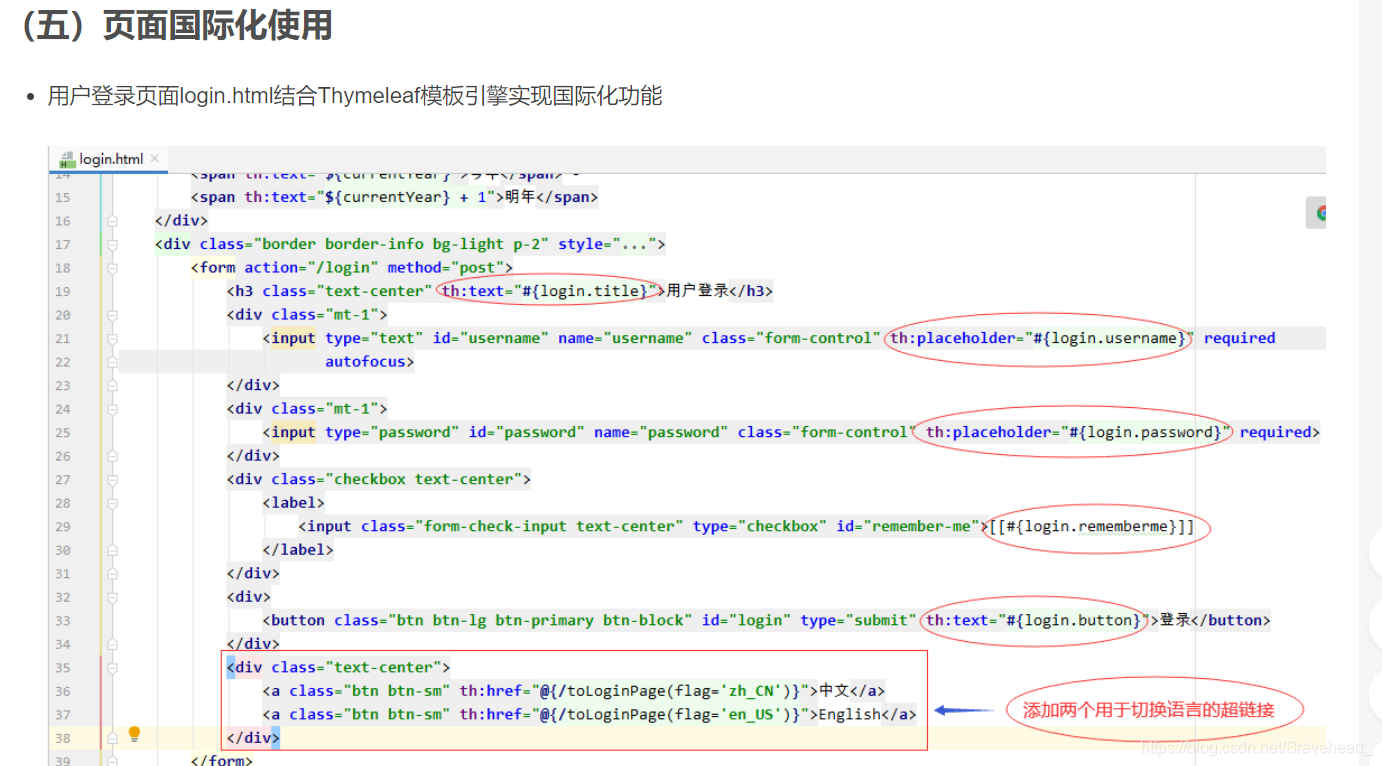This screenshot has width=1382, height=766.
Task: Click the English anchor code on line 37
Action: point(592,714)
